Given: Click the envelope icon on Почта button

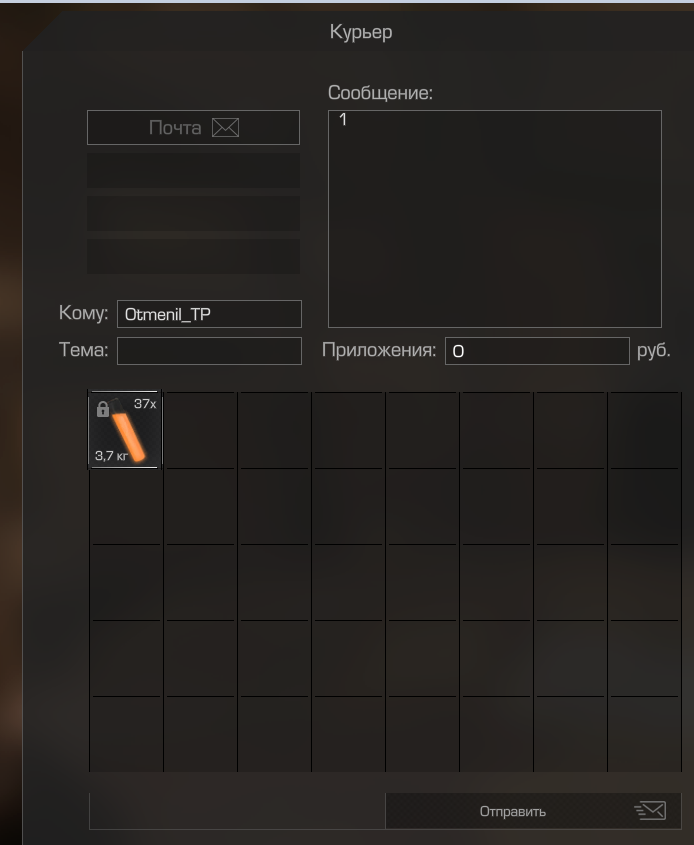Looking at the screenshot, I should click(x=225, y=128).
